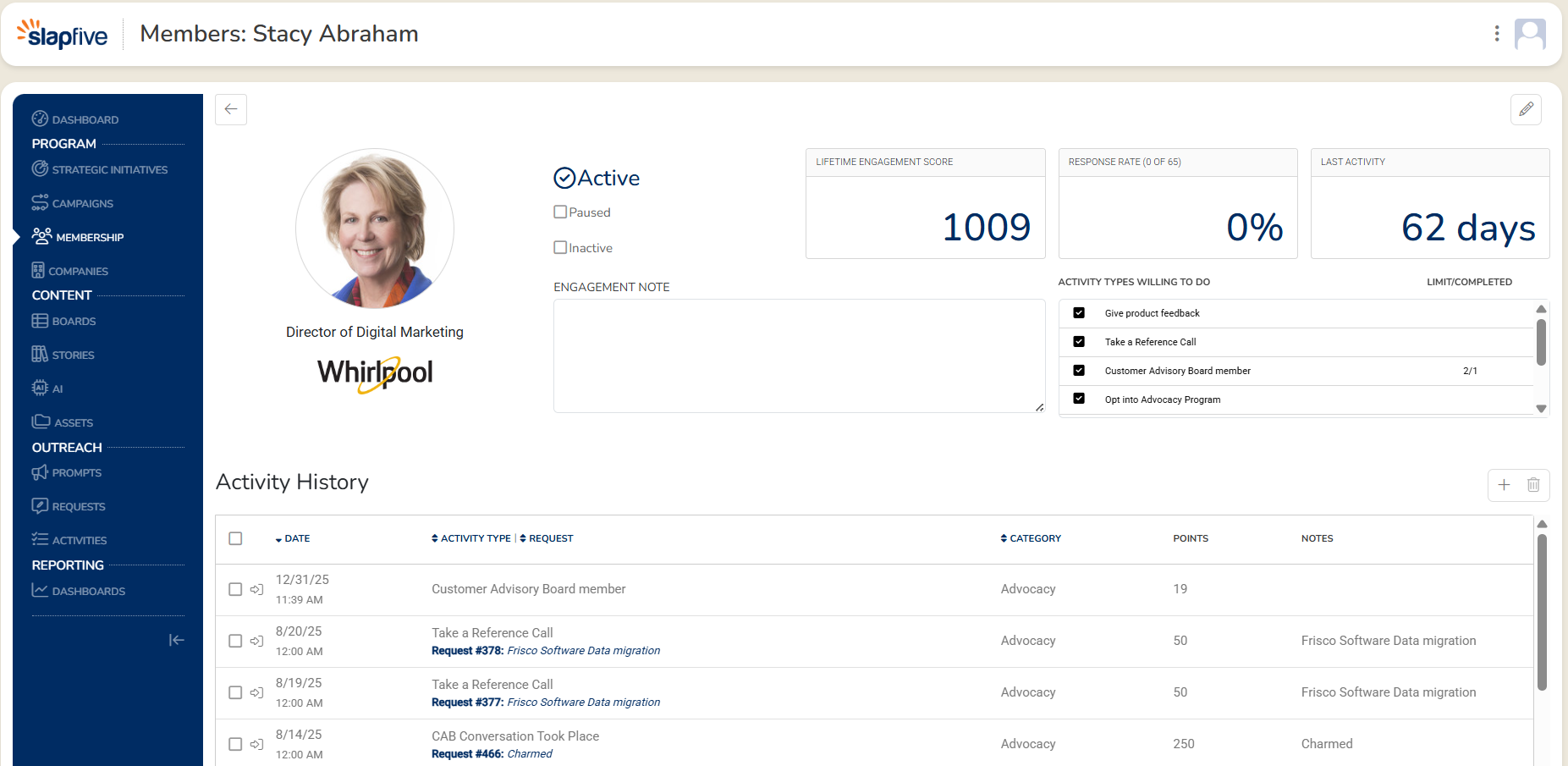Select the 12/31/25 activity row checkbox

pyautogui.click(x=235, y=589)
